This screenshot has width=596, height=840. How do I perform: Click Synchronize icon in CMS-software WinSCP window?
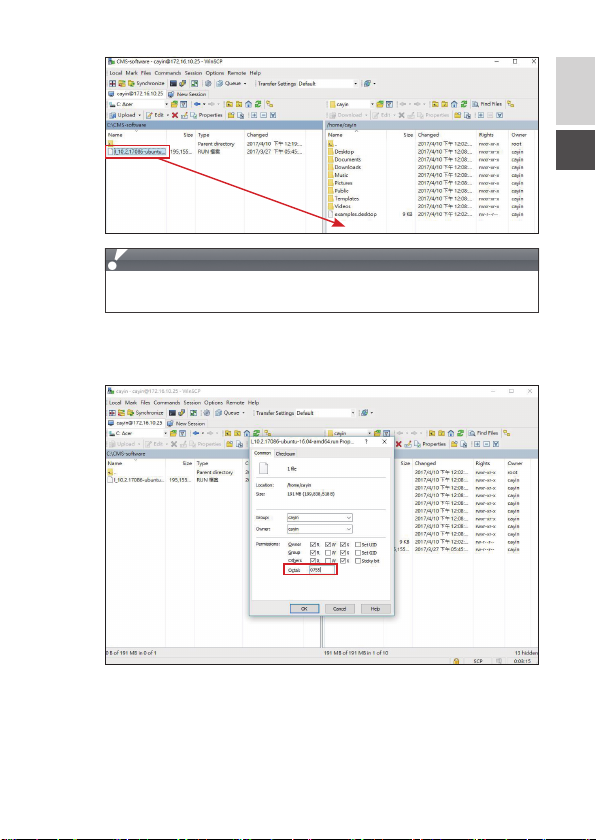click(x=131, y=84)
